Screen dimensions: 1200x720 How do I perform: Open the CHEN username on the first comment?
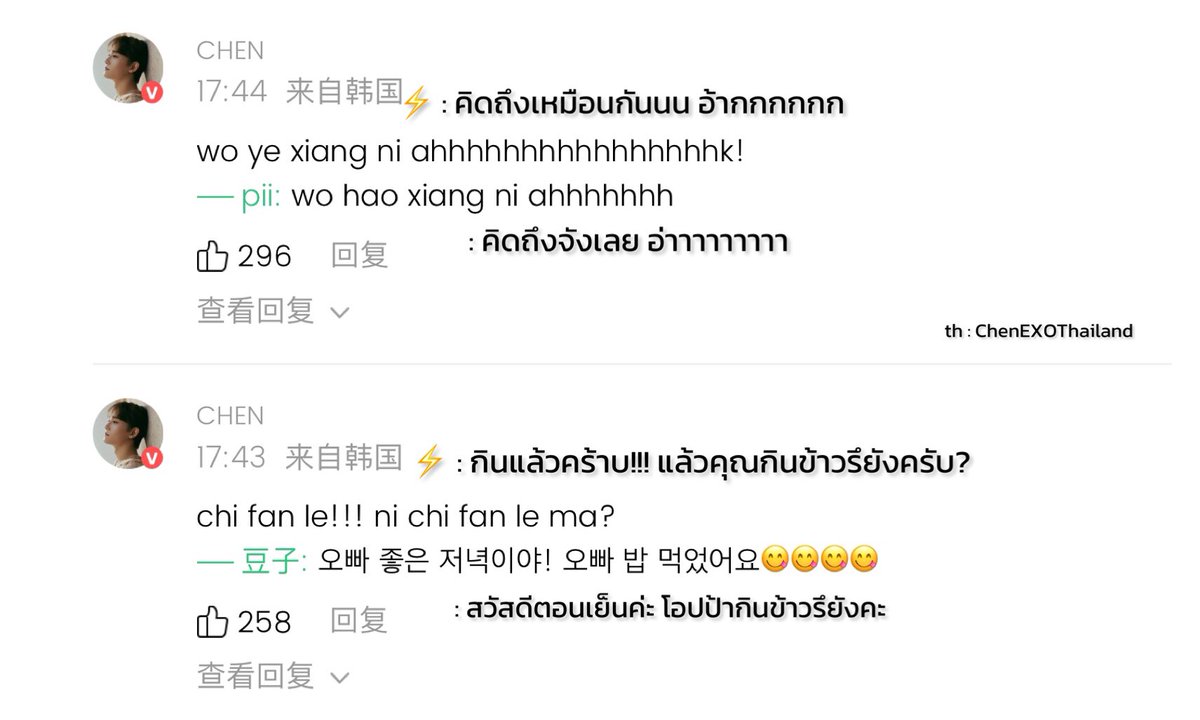231,51
